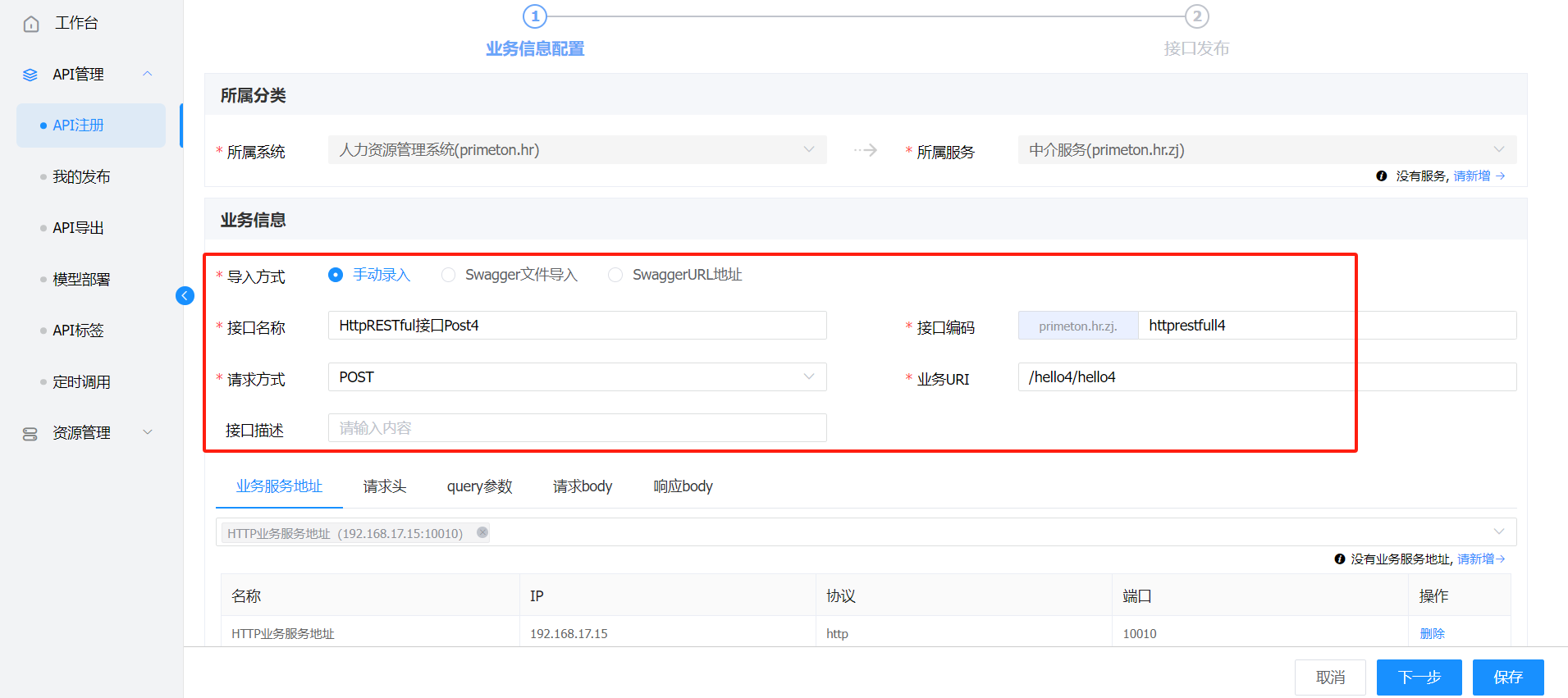This screenshot has height=698, width=1568.
Task: Choose the SwaggerURL地址 radio option
Action: point(615,275)
